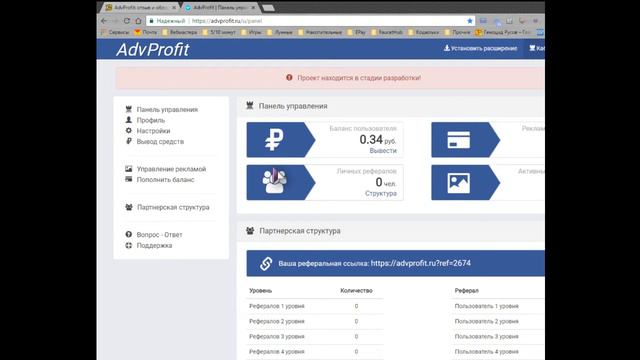Click the icon beside Панель управления heading
The image size is (640, 360).
click(x=250, y=106)
